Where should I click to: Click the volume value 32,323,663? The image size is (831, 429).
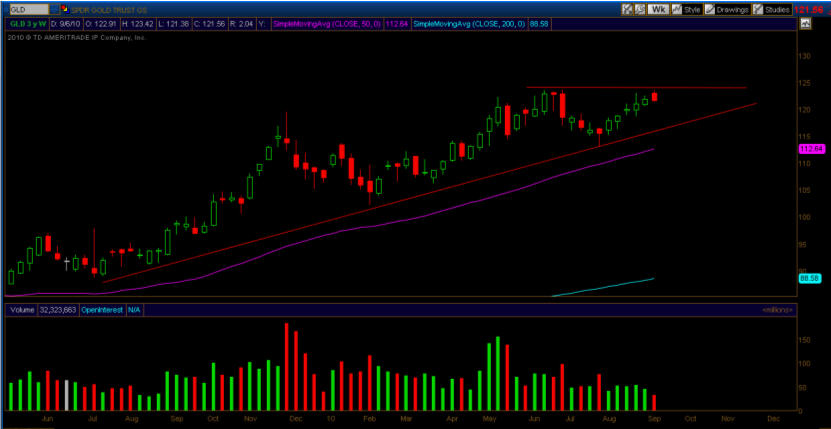click(x=58, y=310)
